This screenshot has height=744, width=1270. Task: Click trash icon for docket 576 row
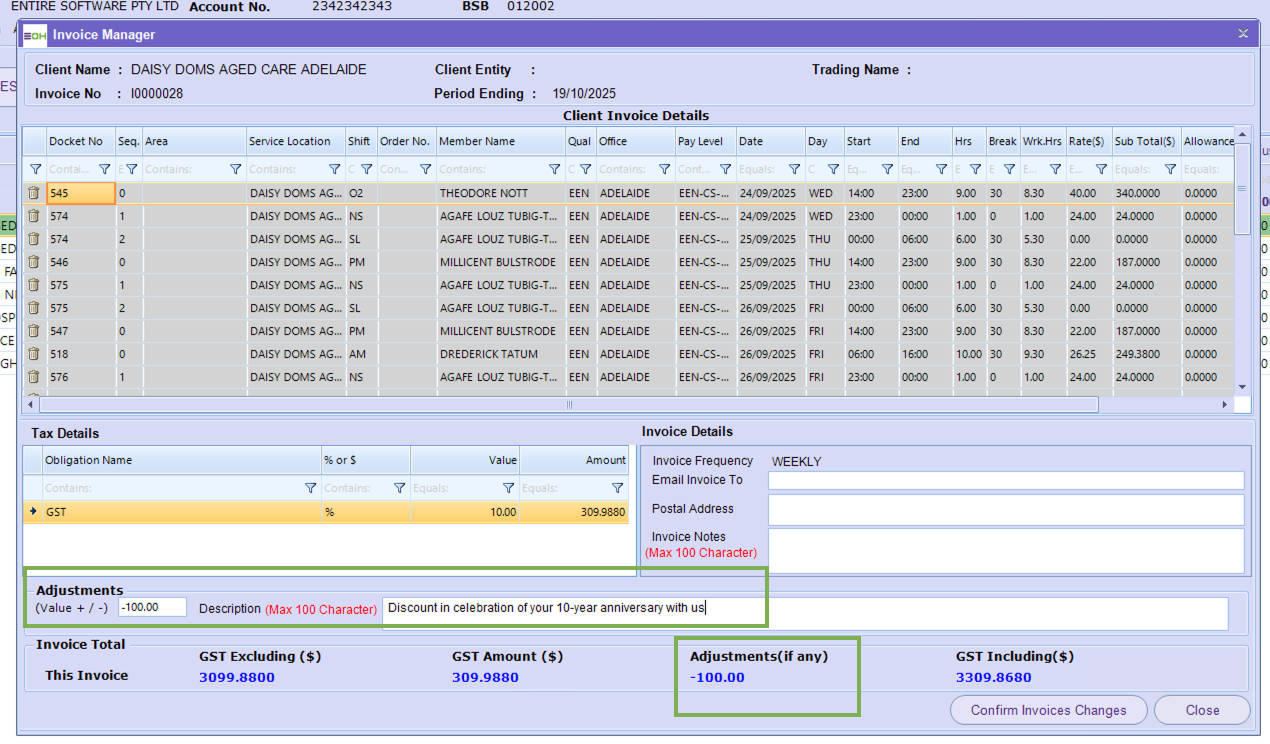click(34, 377)
